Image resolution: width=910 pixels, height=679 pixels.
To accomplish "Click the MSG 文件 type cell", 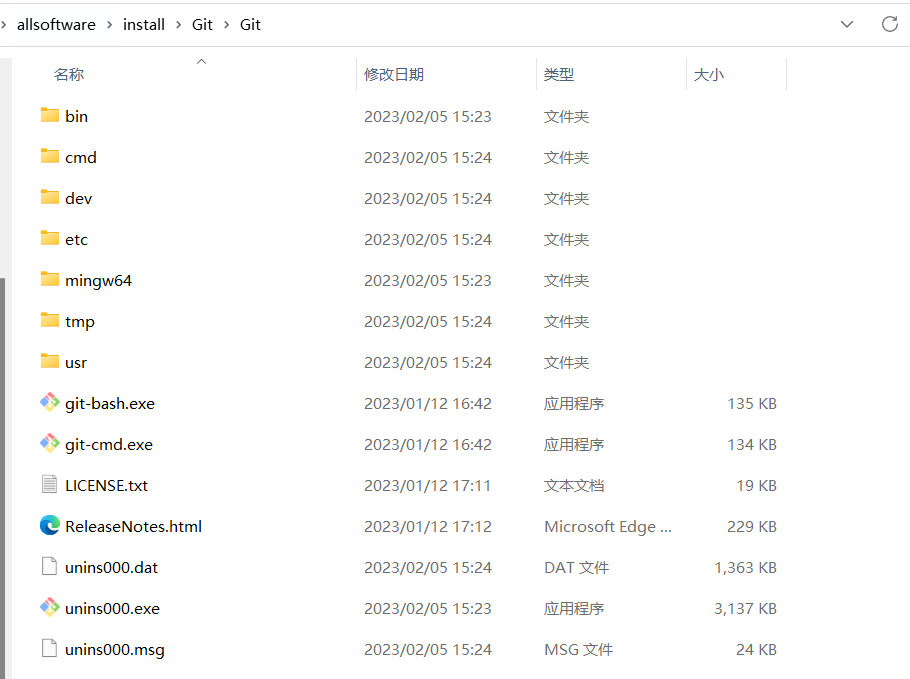I will tap(579, 650).
